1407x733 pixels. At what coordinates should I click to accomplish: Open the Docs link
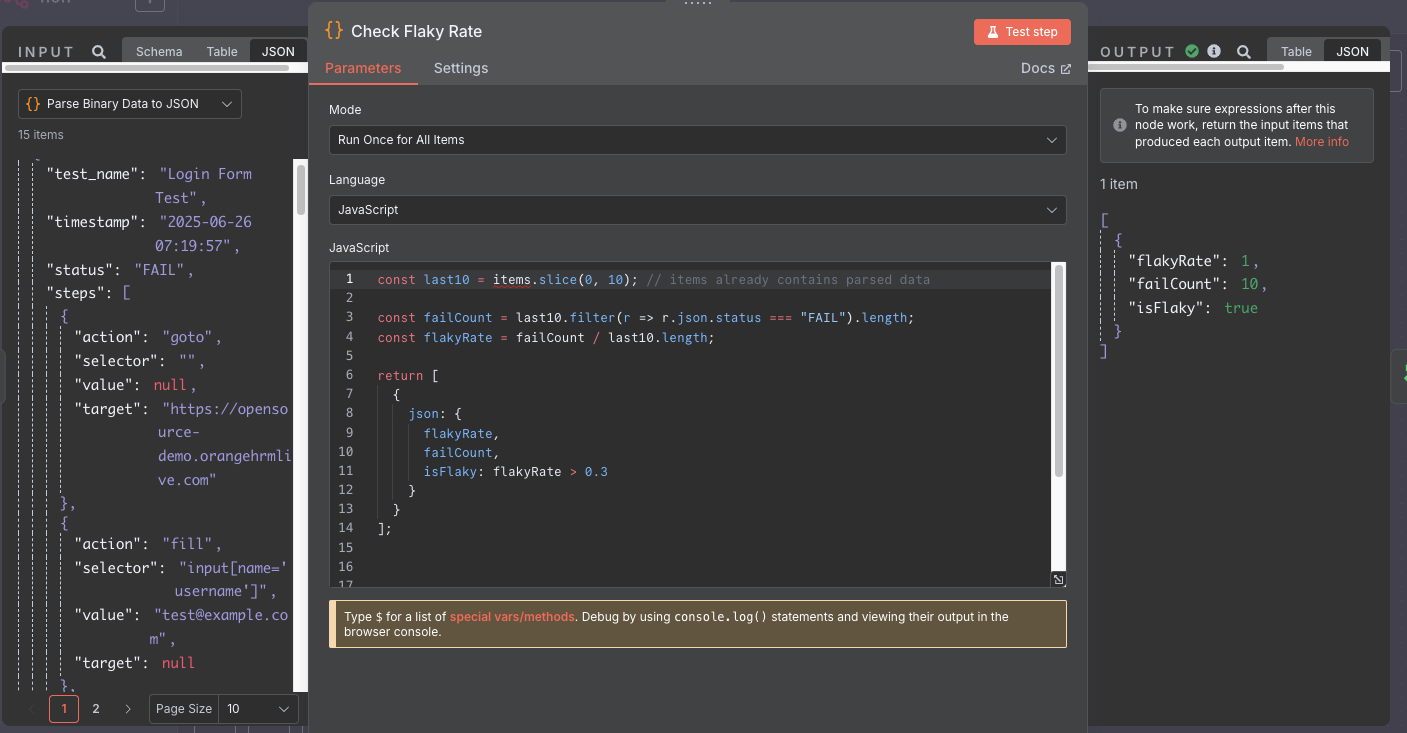pos(1046,68)
